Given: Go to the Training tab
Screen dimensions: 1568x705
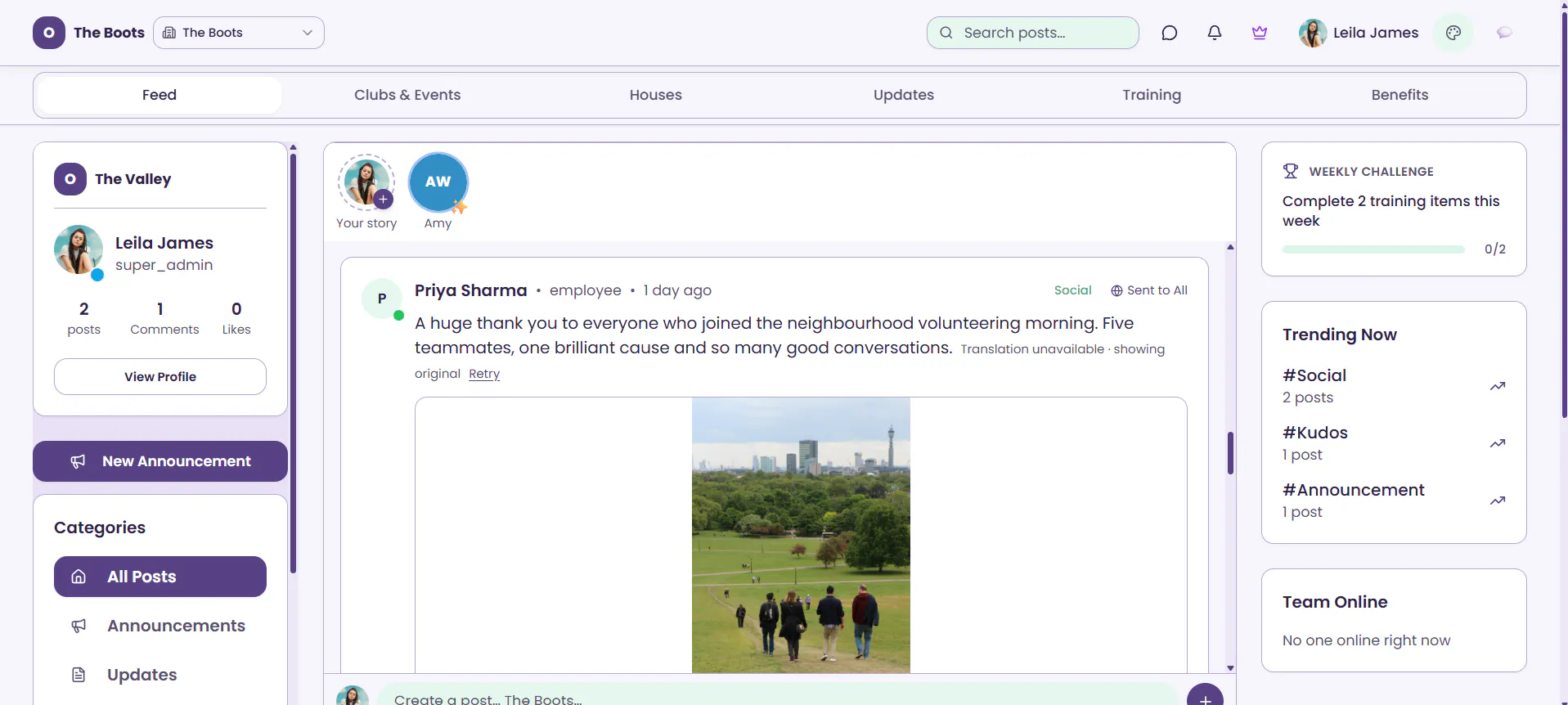Looking at the screenshot, I should (x=1152, y=95).
